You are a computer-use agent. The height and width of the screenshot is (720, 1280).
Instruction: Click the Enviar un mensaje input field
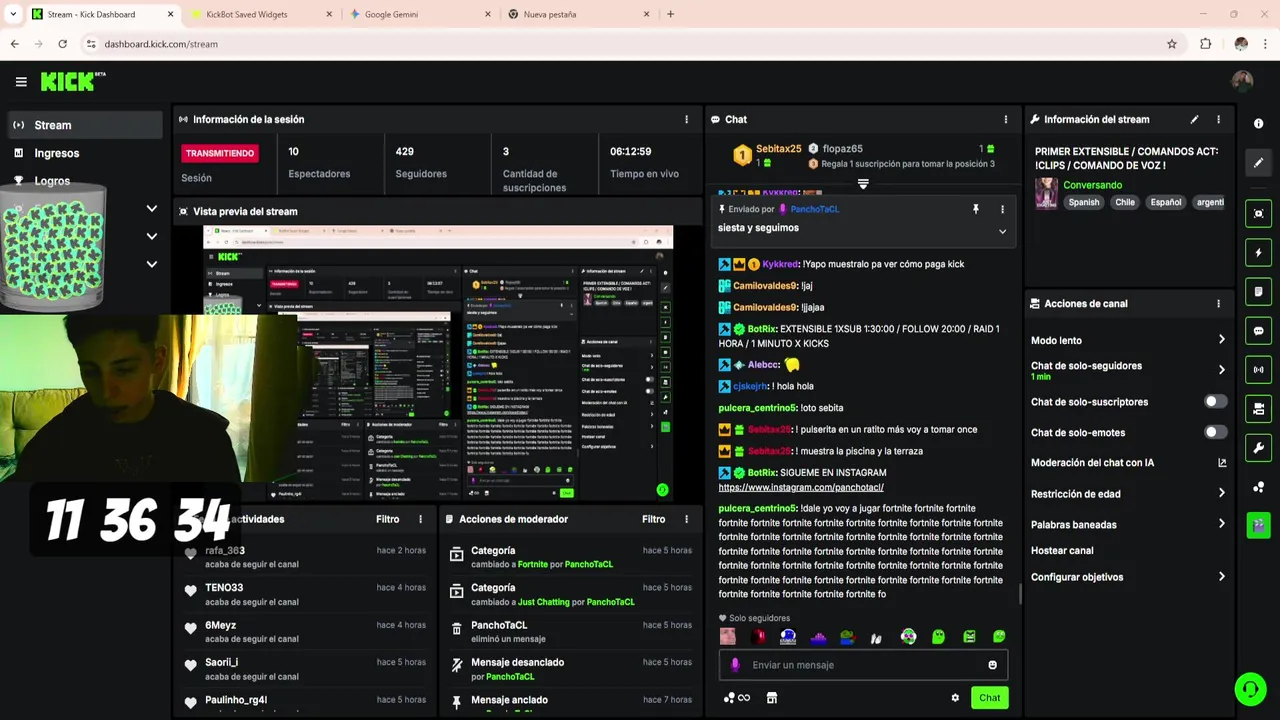[x=863, y=665]
